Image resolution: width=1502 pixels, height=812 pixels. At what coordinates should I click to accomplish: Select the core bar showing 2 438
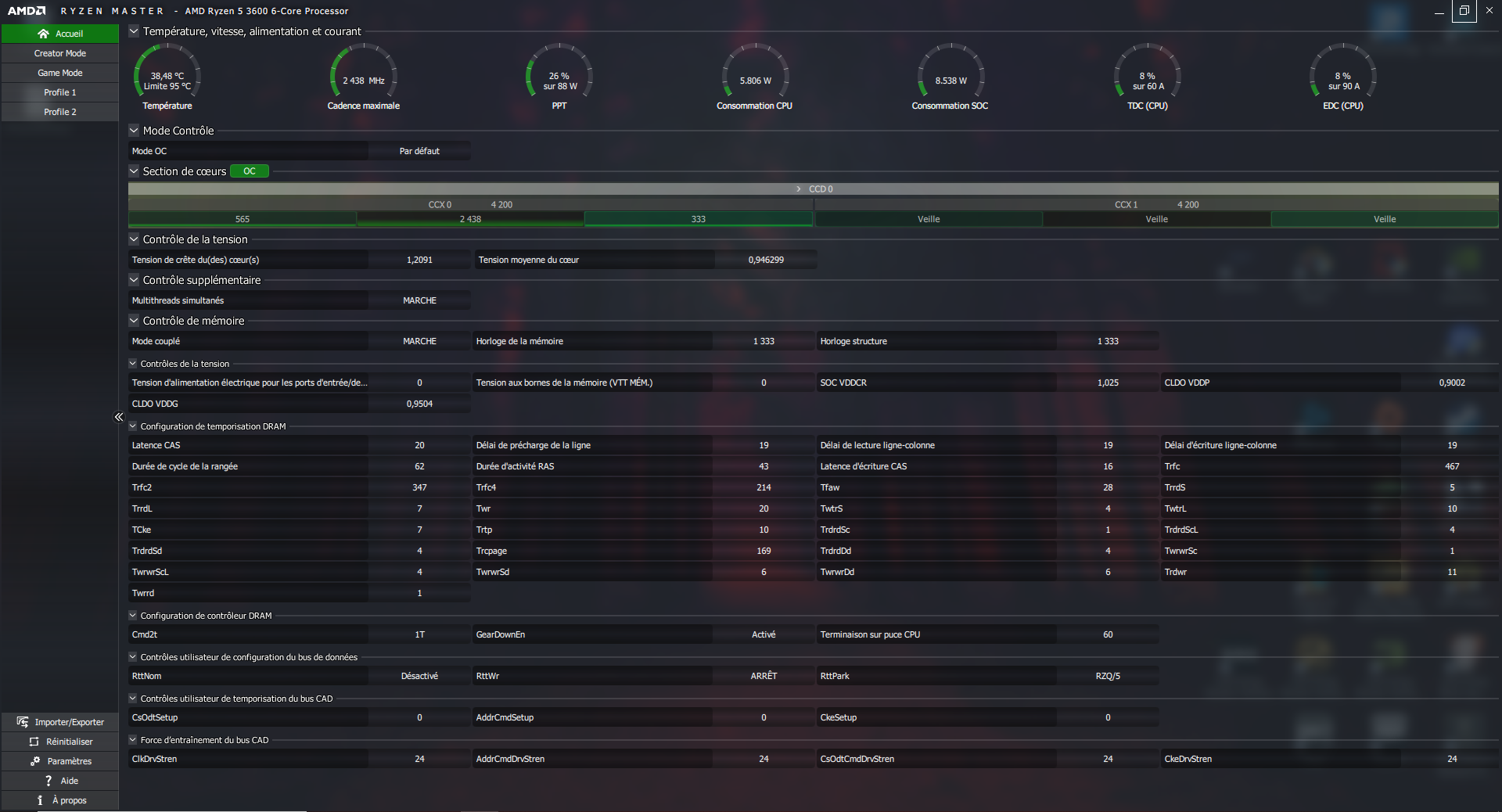[470, 219]
